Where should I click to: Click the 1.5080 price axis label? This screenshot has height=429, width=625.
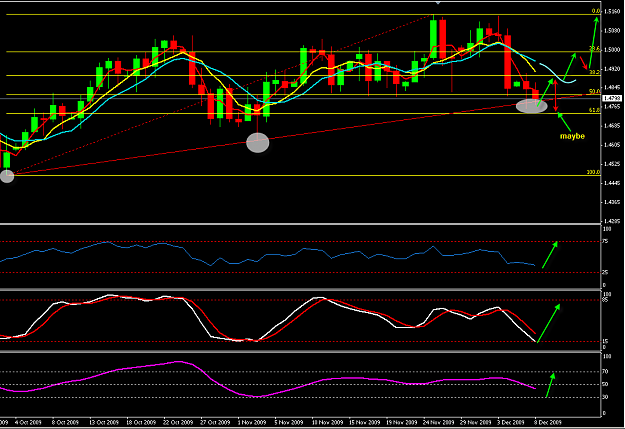[612, 31]
